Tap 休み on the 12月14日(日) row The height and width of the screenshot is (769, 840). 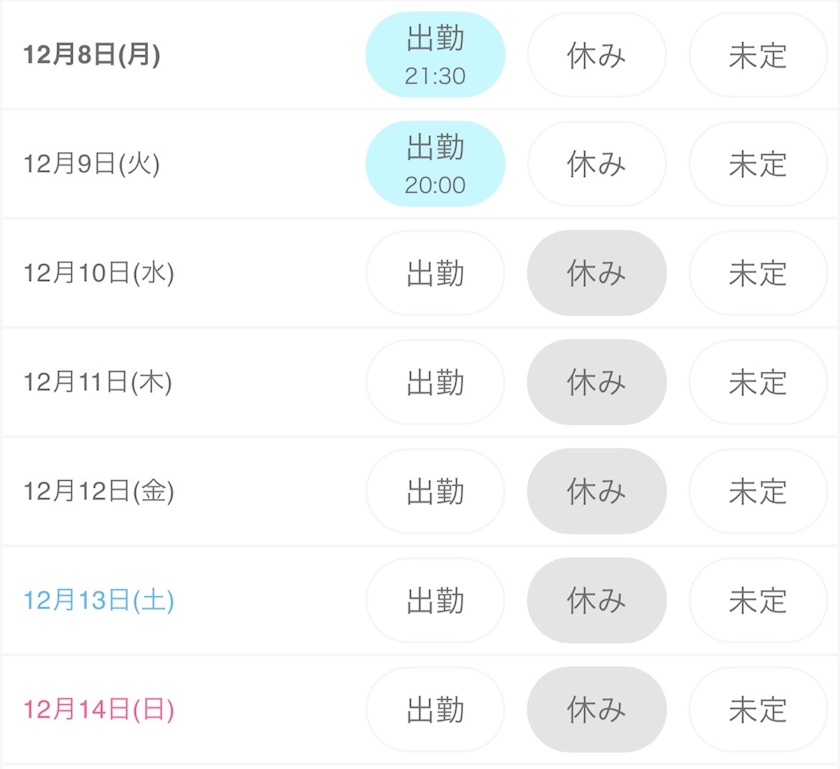[x=596, y=710]
